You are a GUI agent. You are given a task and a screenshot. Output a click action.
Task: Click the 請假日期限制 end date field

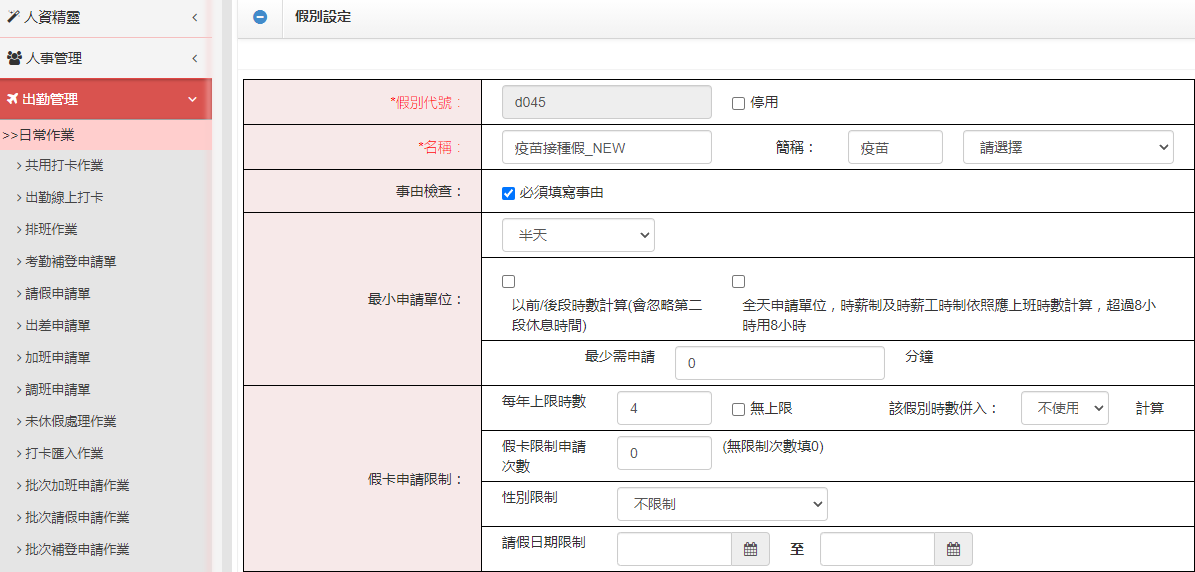pos(877,549)
